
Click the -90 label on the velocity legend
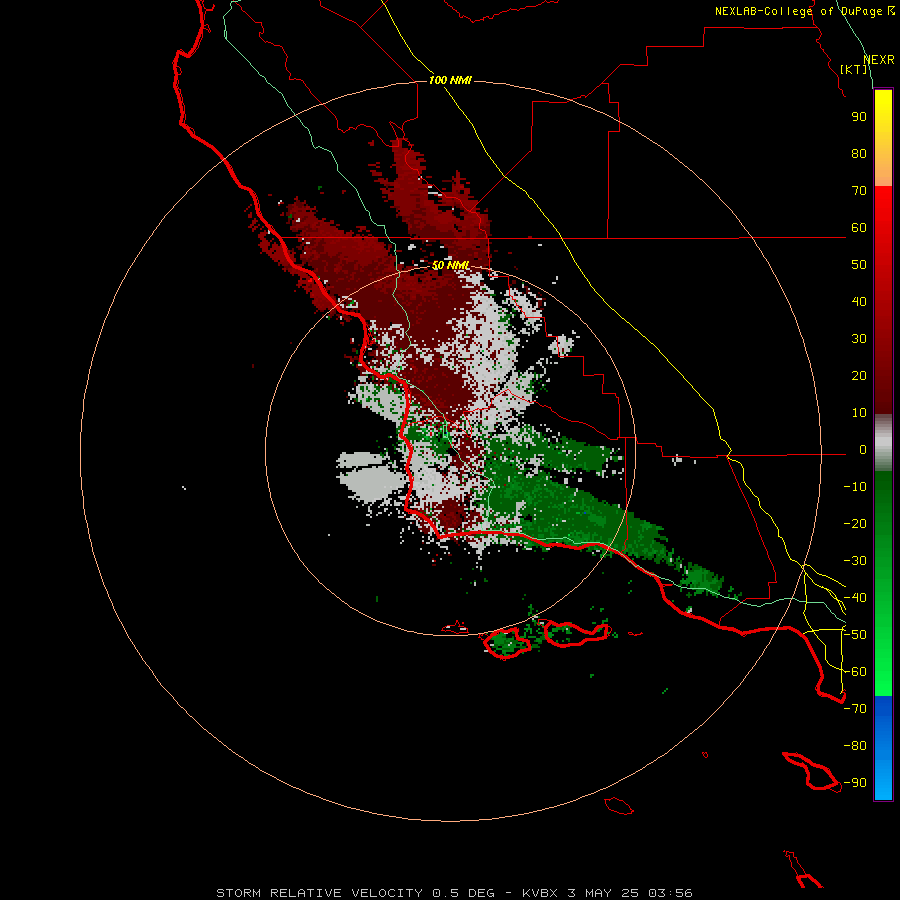855,783
